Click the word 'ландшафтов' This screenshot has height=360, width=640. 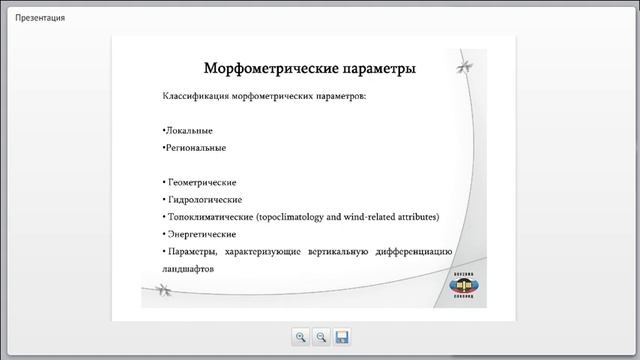click(x=188, y=269)
